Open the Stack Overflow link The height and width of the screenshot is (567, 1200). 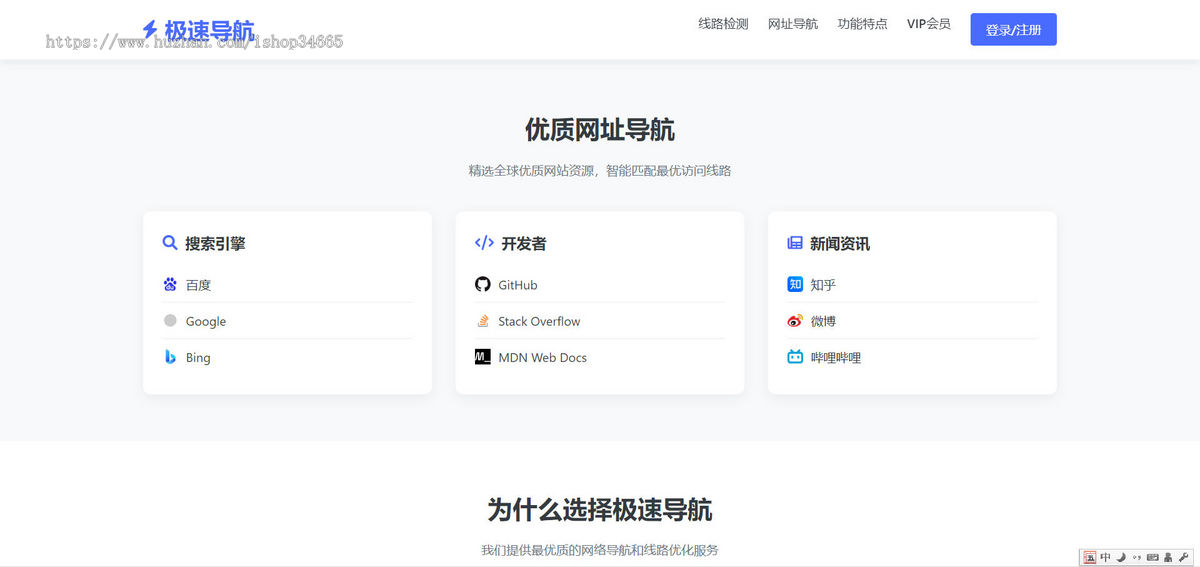tap(539, 321)
